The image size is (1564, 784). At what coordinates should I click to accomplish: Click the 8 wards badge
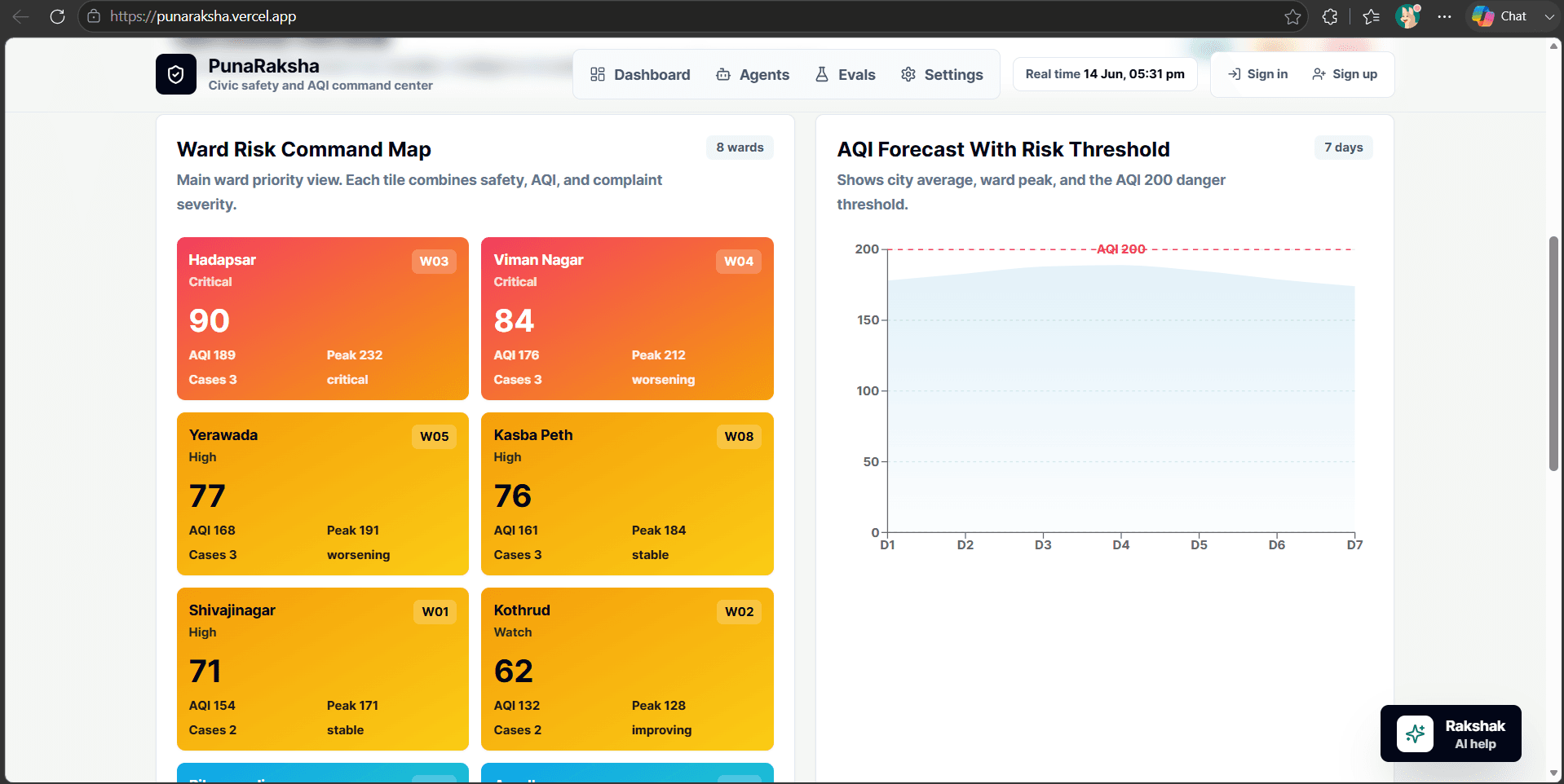coord(740,148)
